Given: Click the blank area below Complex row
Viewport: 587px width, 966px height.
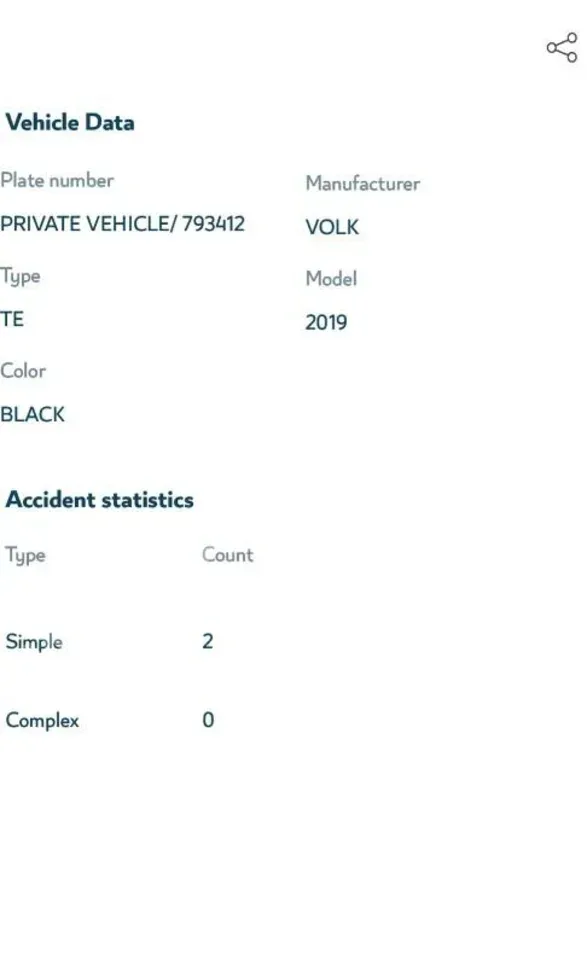Looking at the screenshot, I should click(x=293, y=850).
